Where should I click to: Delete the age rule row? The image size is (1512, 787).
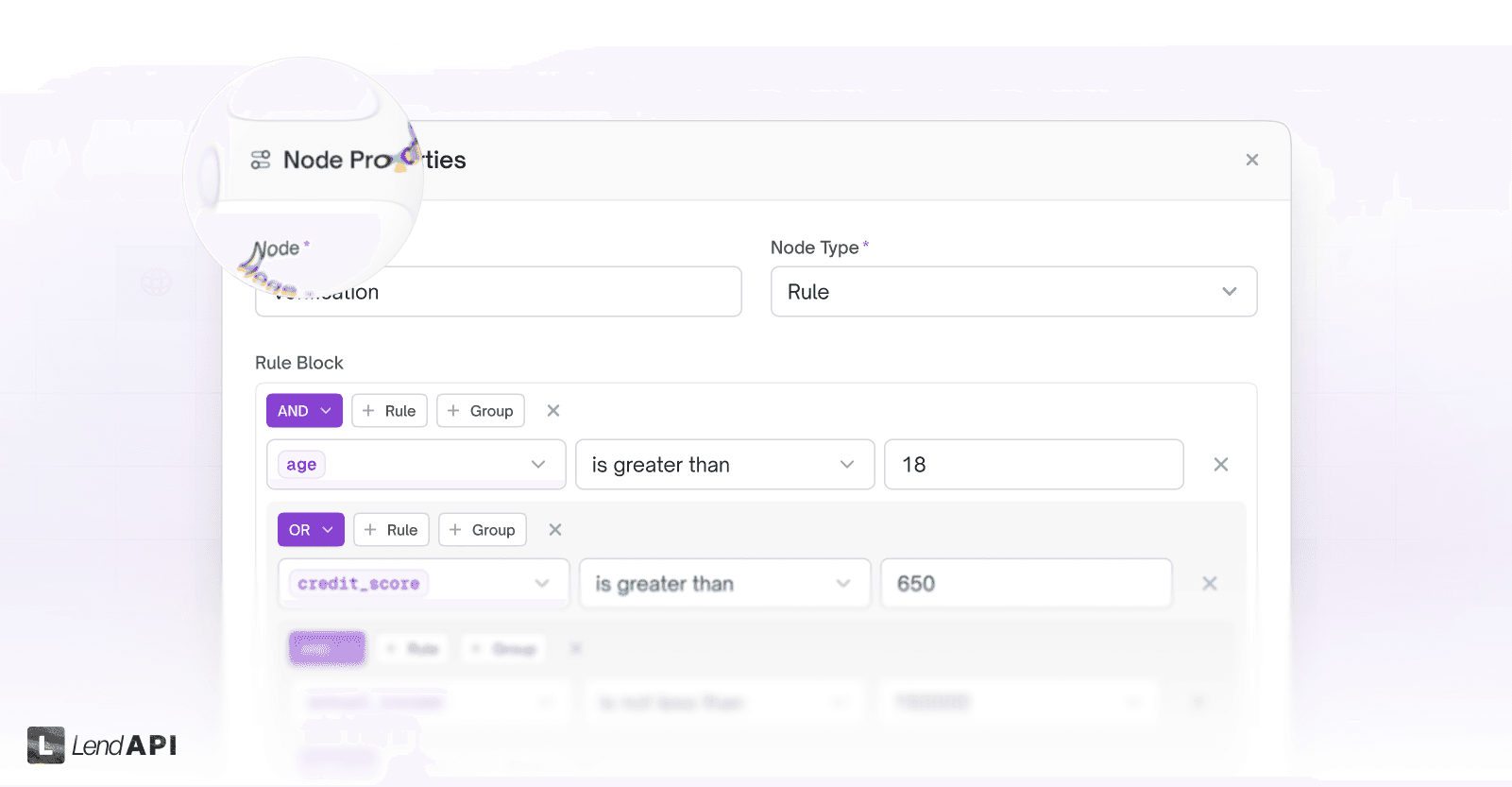point(1220,464)
